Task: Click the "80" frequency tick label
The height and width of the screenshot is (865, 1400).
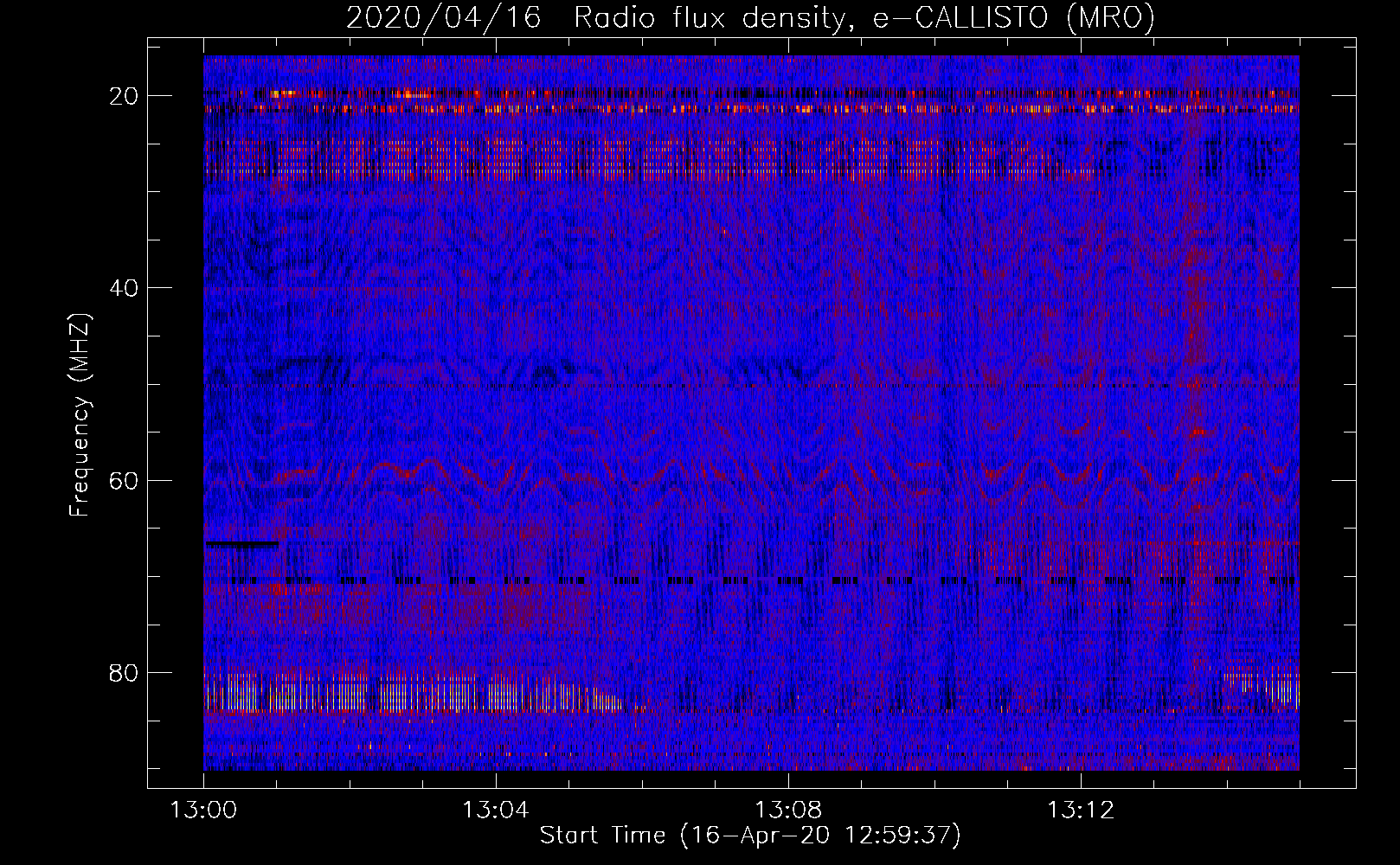Action: click(125, 672)
